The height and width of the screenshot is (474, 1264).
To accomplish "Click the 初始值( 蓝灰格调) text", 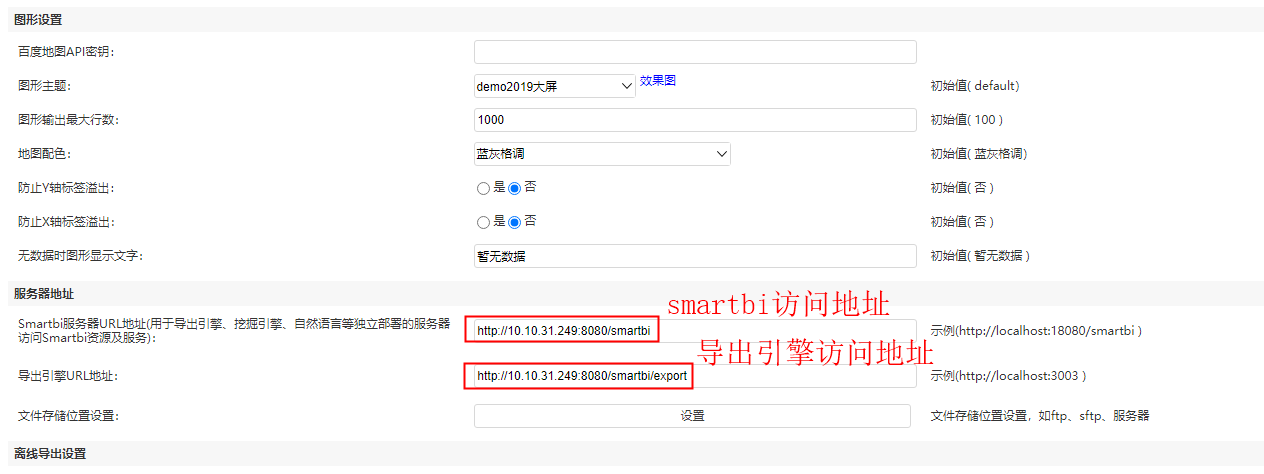I will pyautogui.click(x=979, y=154).
